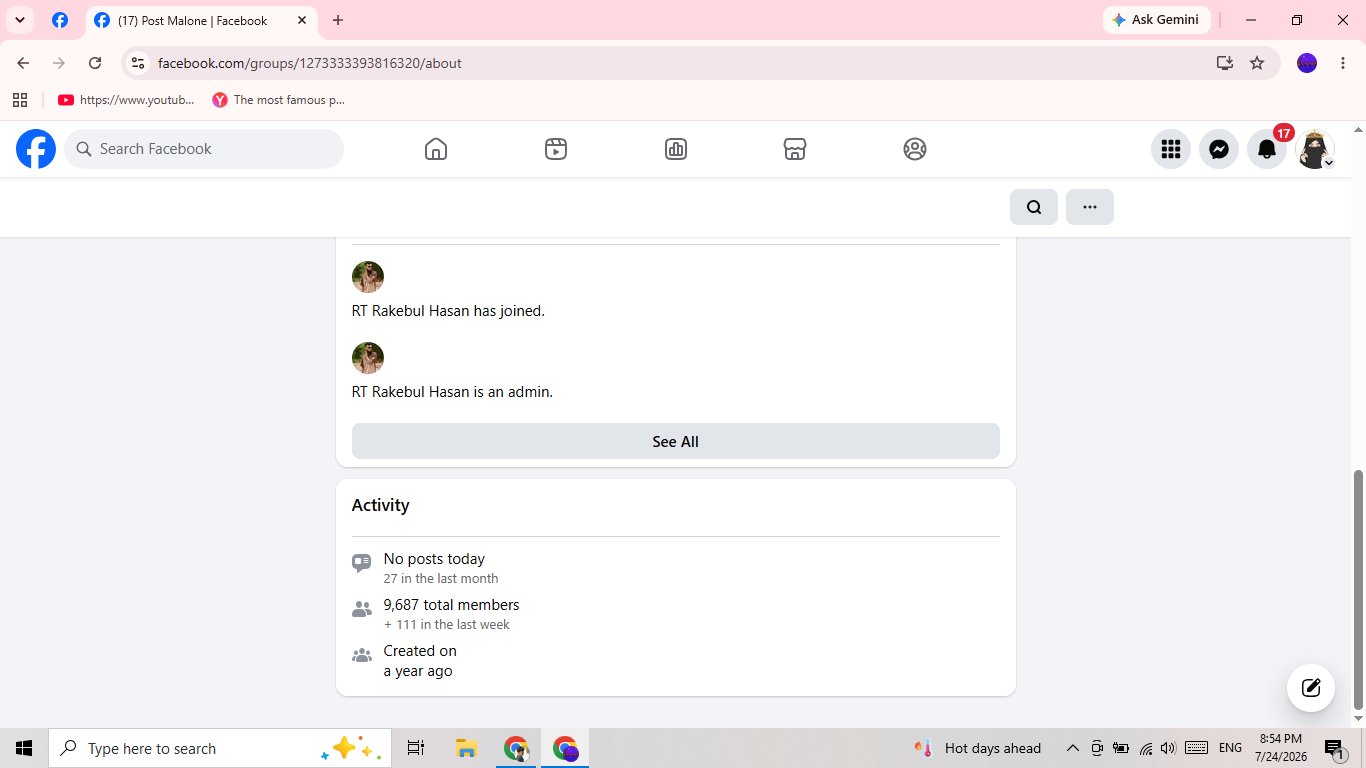Click '27 in the last month' text
The image size is (1366, 768).
[x=441, y=579]
